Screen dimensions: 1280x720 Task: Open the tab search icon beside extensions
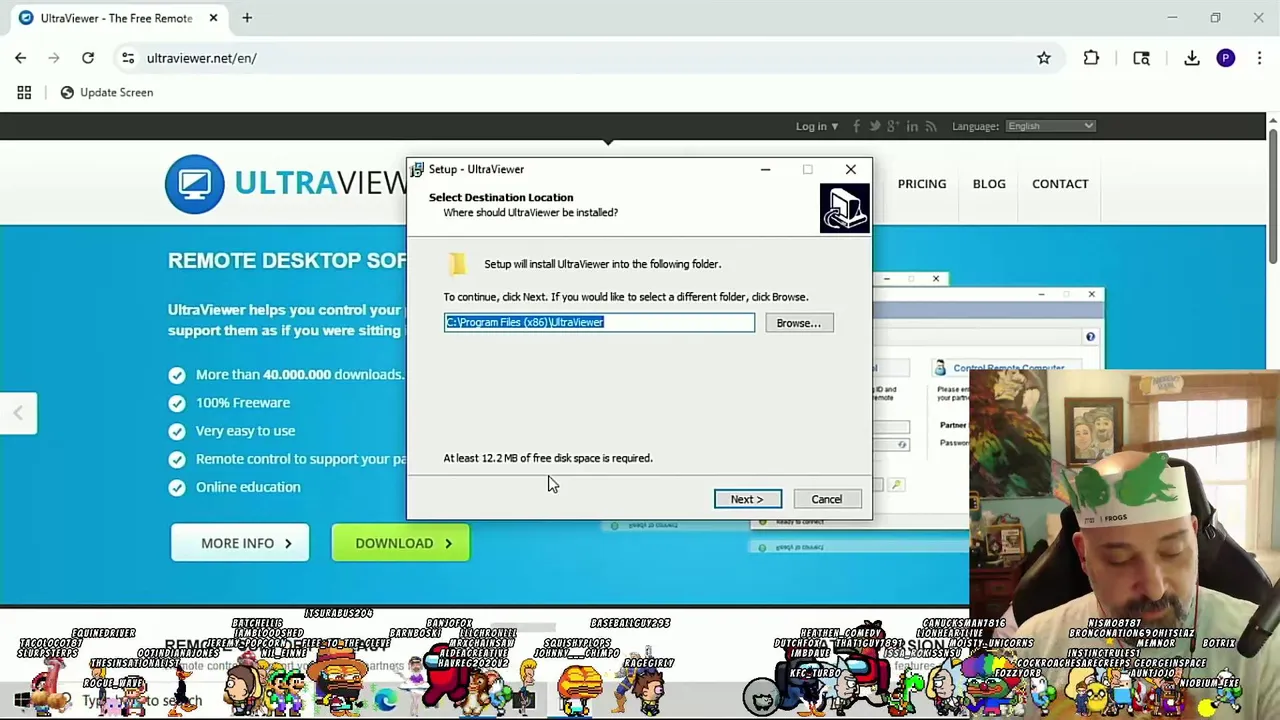click(x=1141, y=58)
